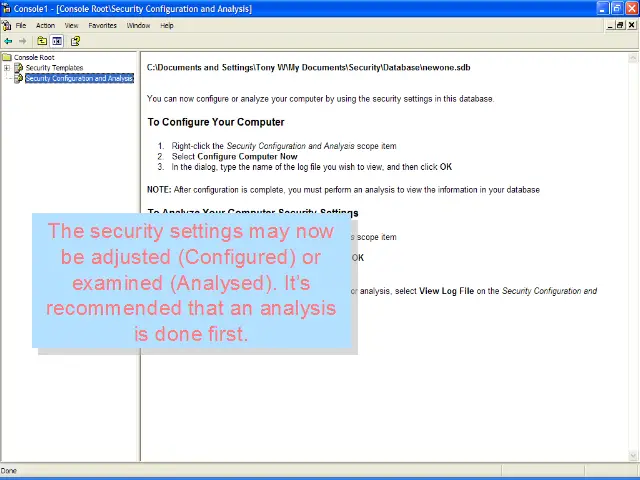Click the Console Root folder icon
Screen dimensions: 640x480
[7, 58]
